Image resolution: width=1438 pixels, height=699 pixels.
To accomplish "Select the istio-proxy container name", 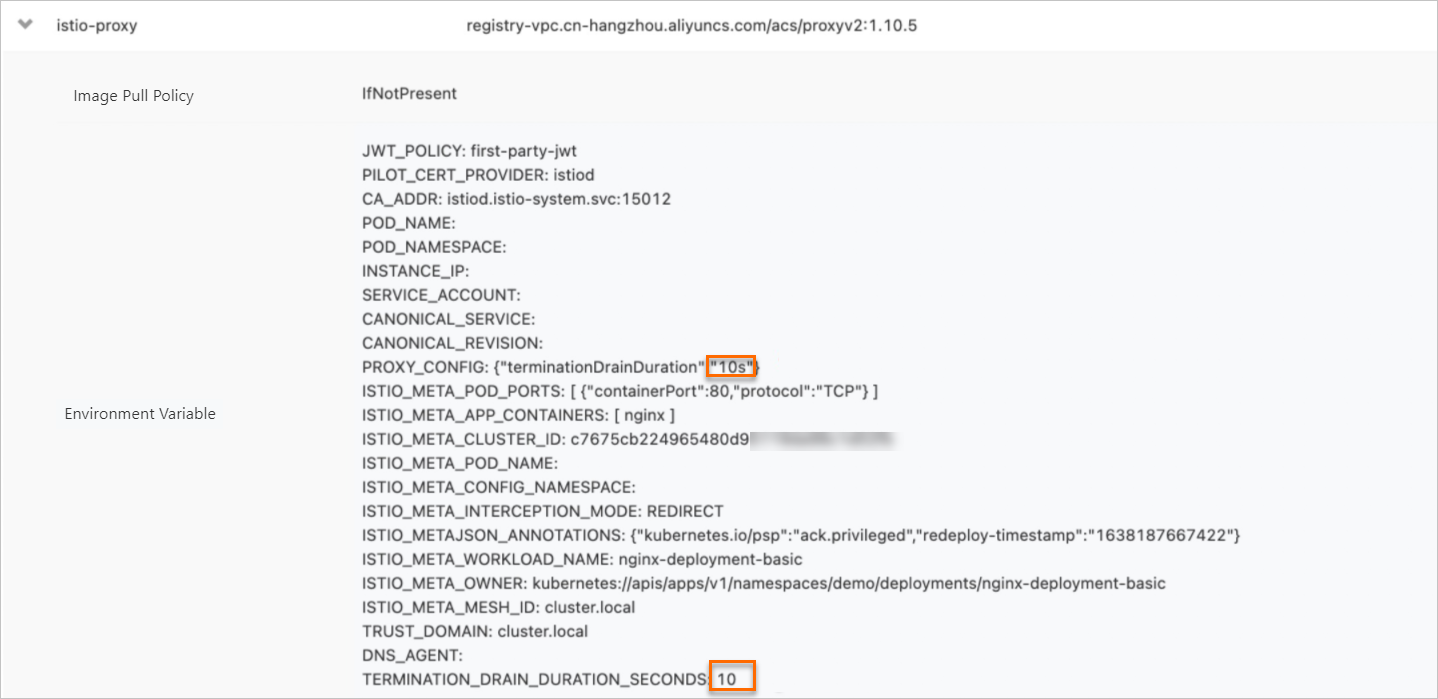I will tap(96, 26).
